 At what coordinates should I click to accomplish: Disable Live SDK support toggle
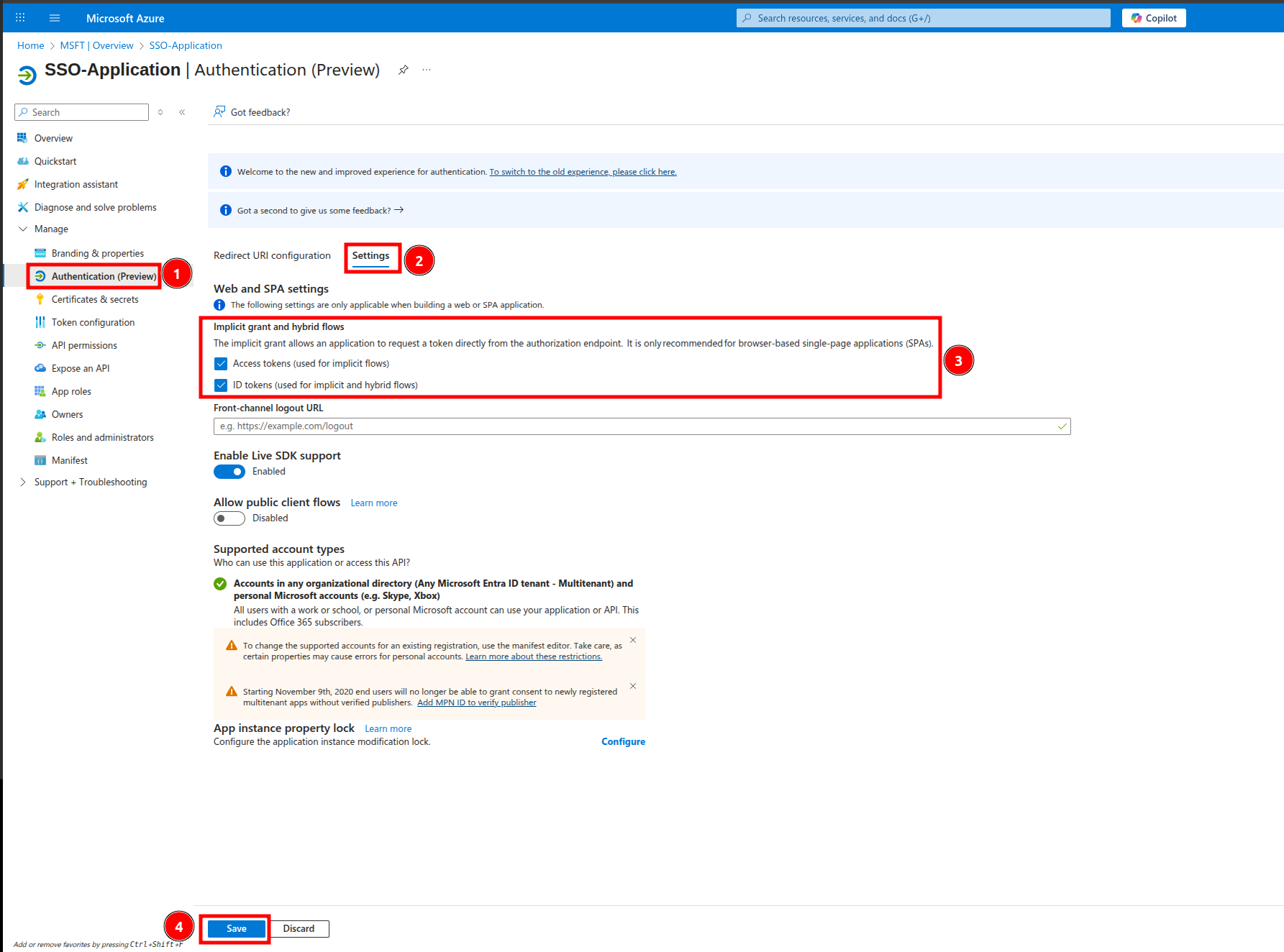click(x=229, y=472)
